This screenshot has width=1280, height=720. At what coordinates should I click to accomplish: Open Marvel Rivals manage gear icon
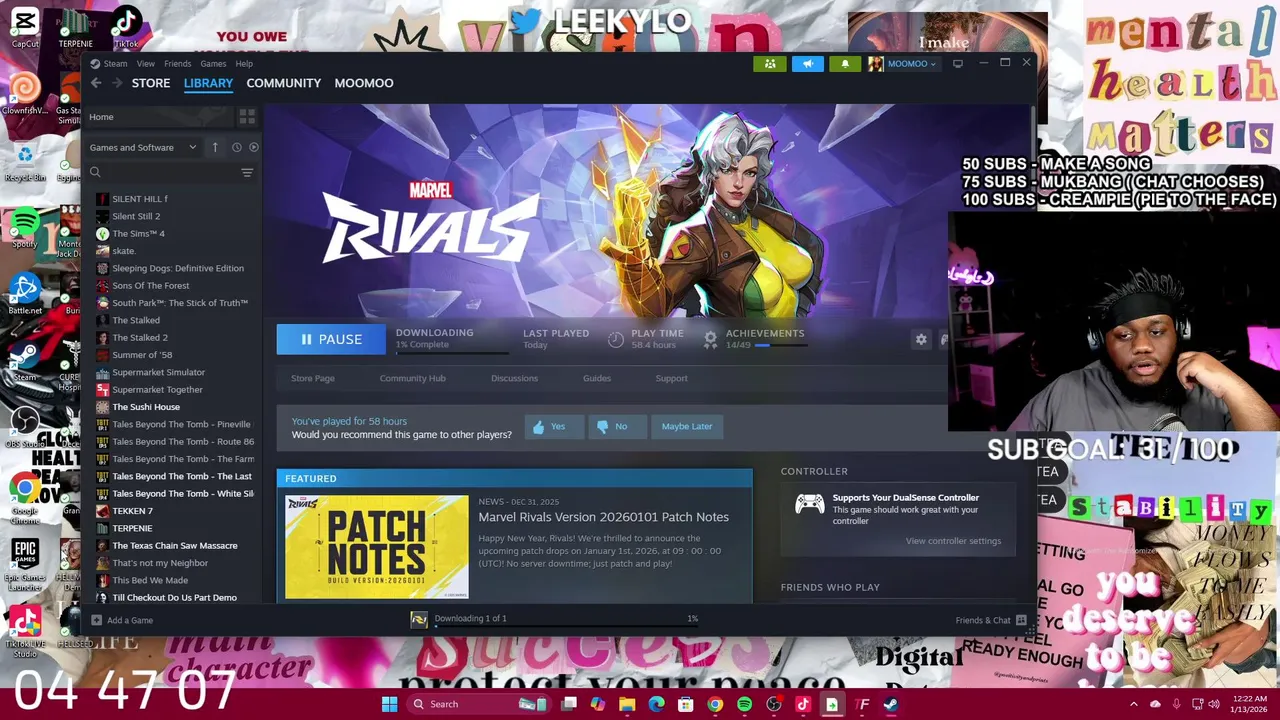click(x=921, y=339)
